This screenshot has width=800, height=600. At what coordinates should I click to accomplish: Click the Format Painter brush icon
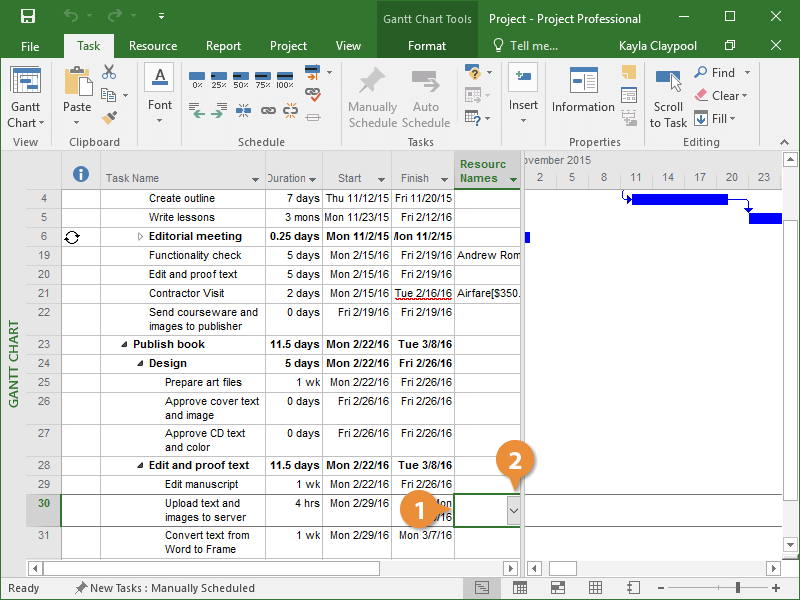109,118
